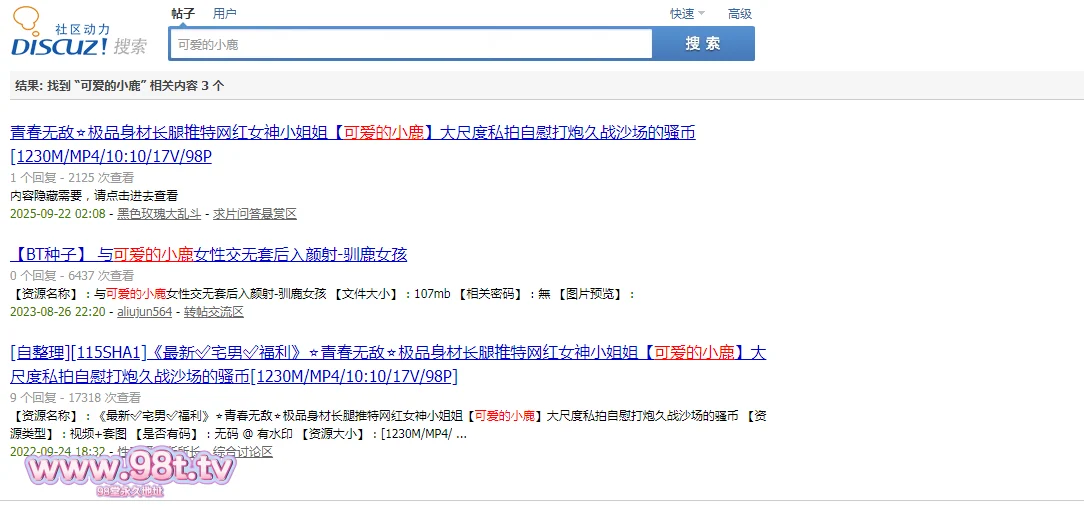The image size is (1084, 506).
Task: Click the Discuz! logo
Action: pyautogui.click(x=60, y=46)
